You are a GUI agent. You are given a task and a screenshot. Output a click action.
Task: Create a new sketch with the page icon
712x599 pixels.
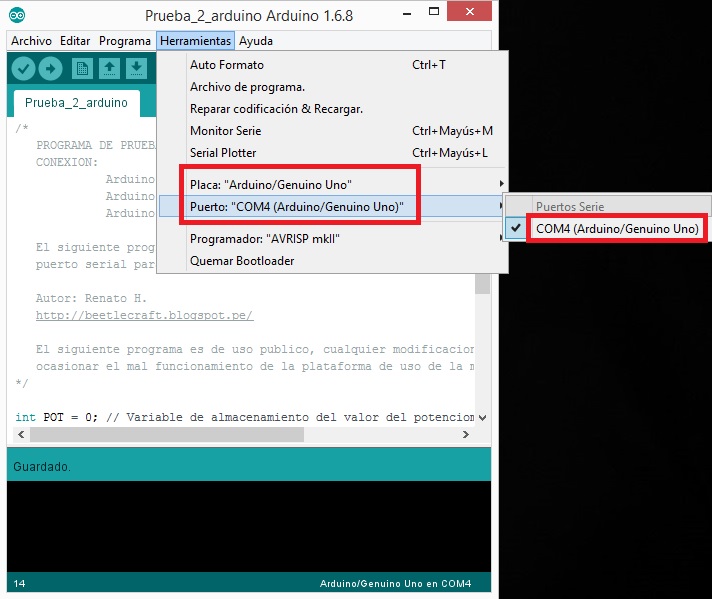(82, 69)
